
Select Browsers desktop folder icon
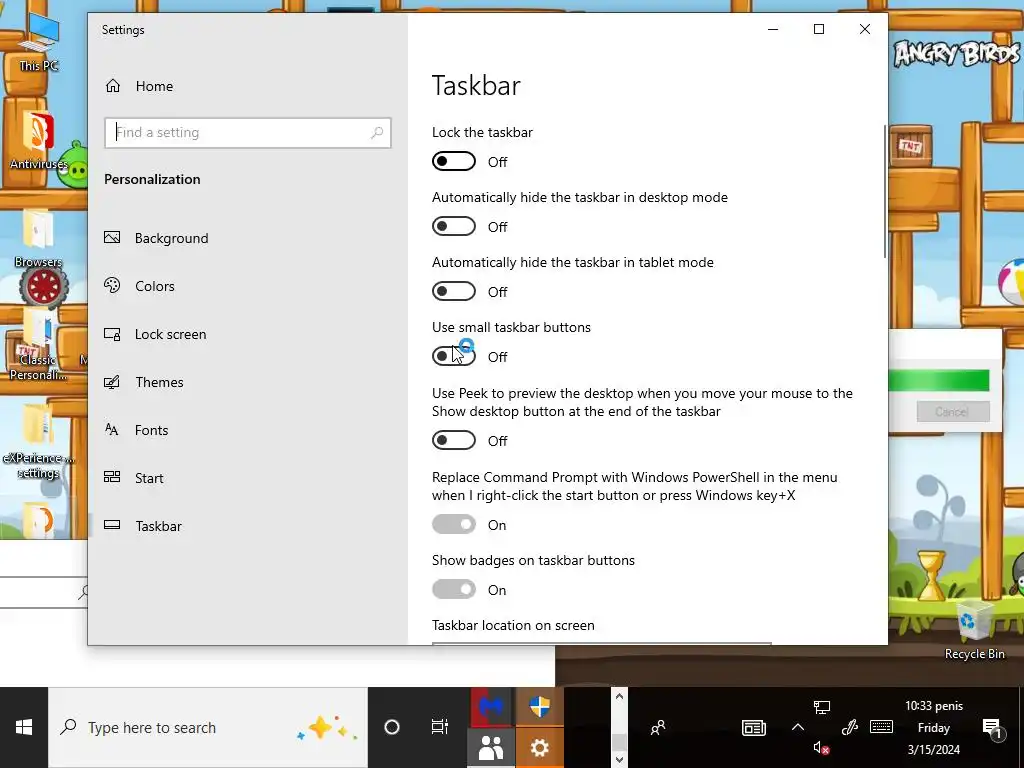[38, 239]
